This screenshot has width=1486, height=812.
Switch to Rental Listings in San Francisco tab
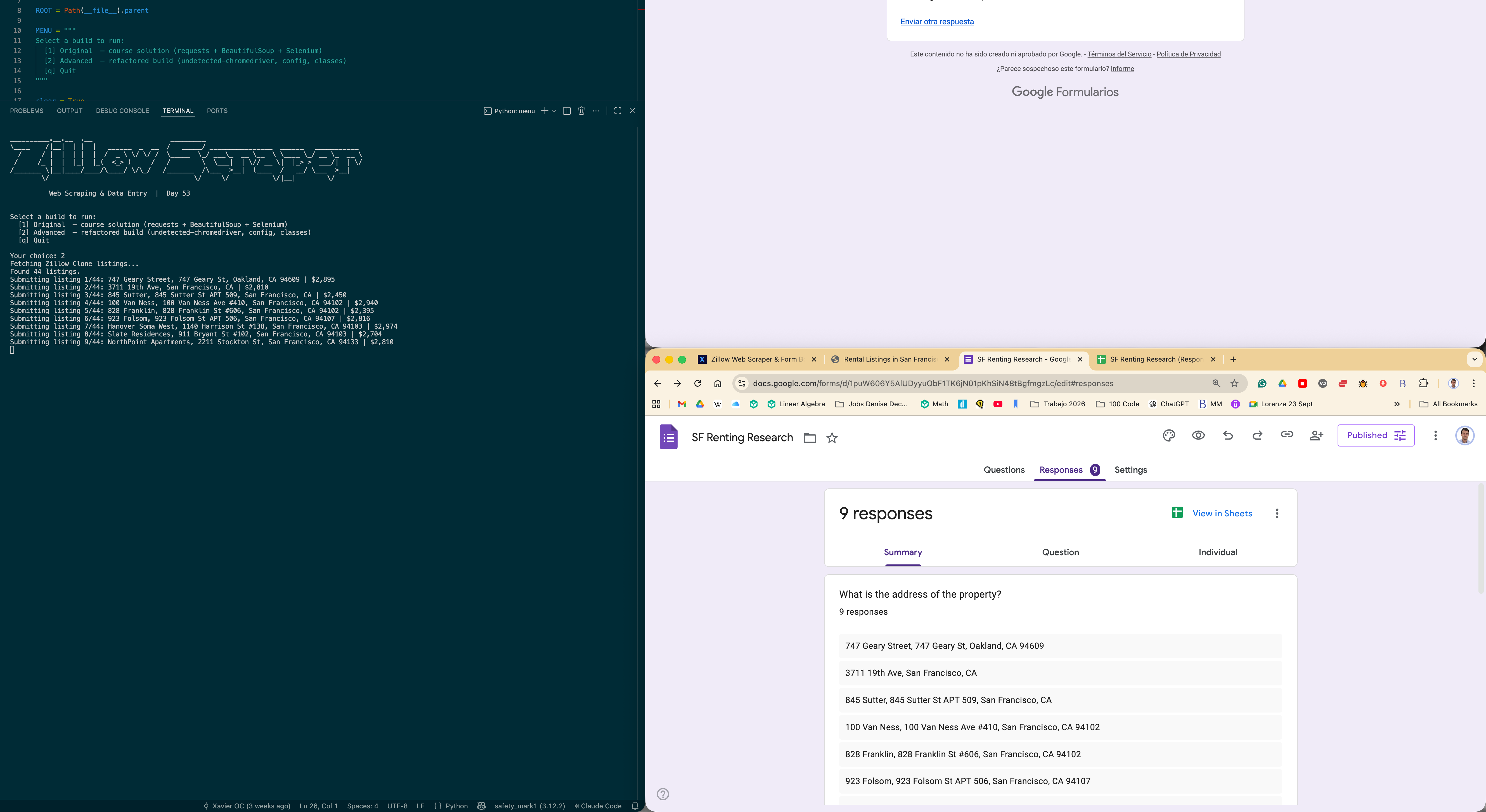[890, 359]
